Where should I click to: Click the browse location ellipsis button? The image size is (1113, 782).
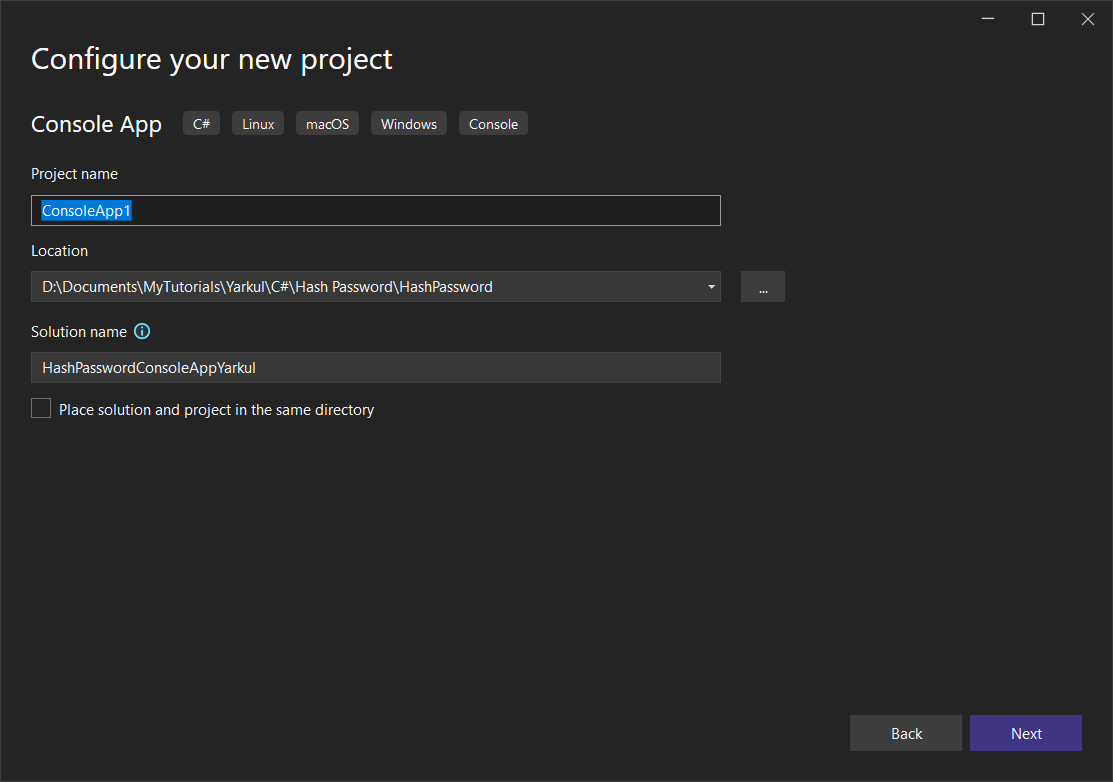point(763,287)
